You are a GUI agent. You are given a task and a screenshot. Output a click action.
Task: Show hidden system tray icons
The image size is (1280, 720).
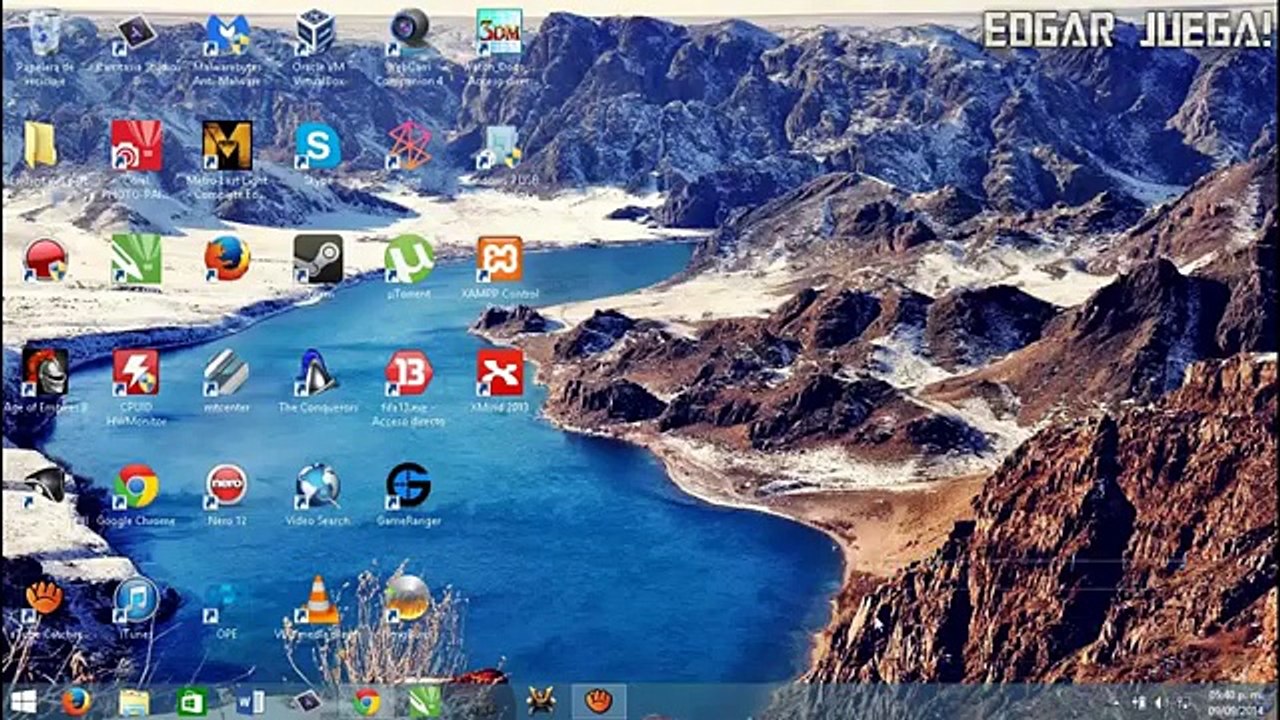1117,702
